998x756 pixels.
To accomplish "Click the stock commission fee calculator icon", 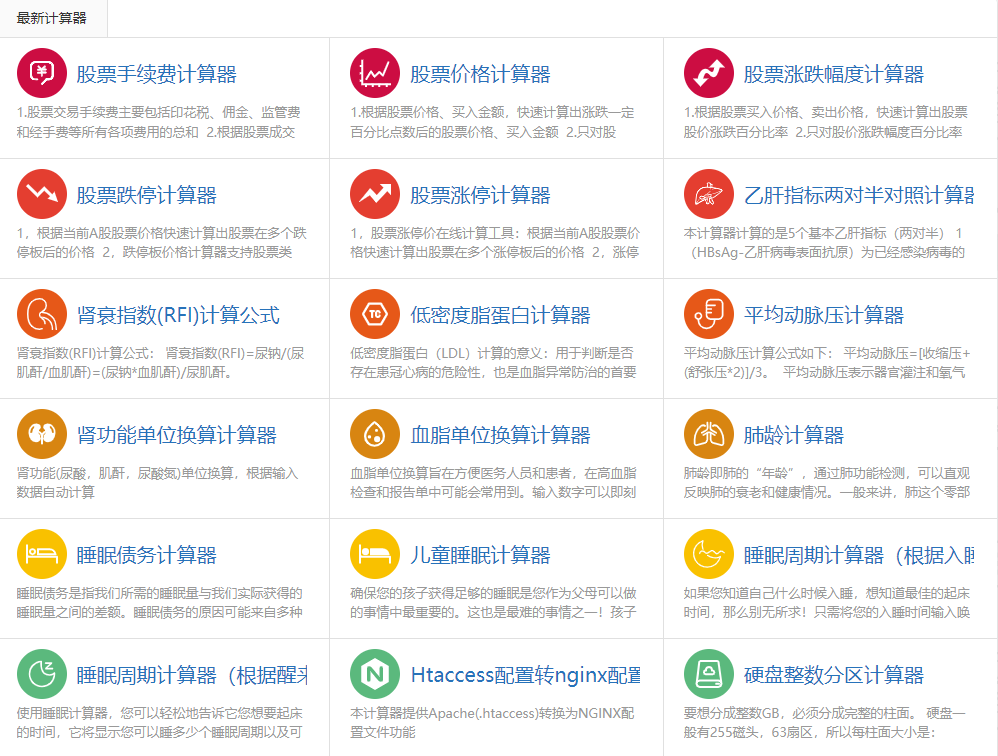I will tap(41, 73).
